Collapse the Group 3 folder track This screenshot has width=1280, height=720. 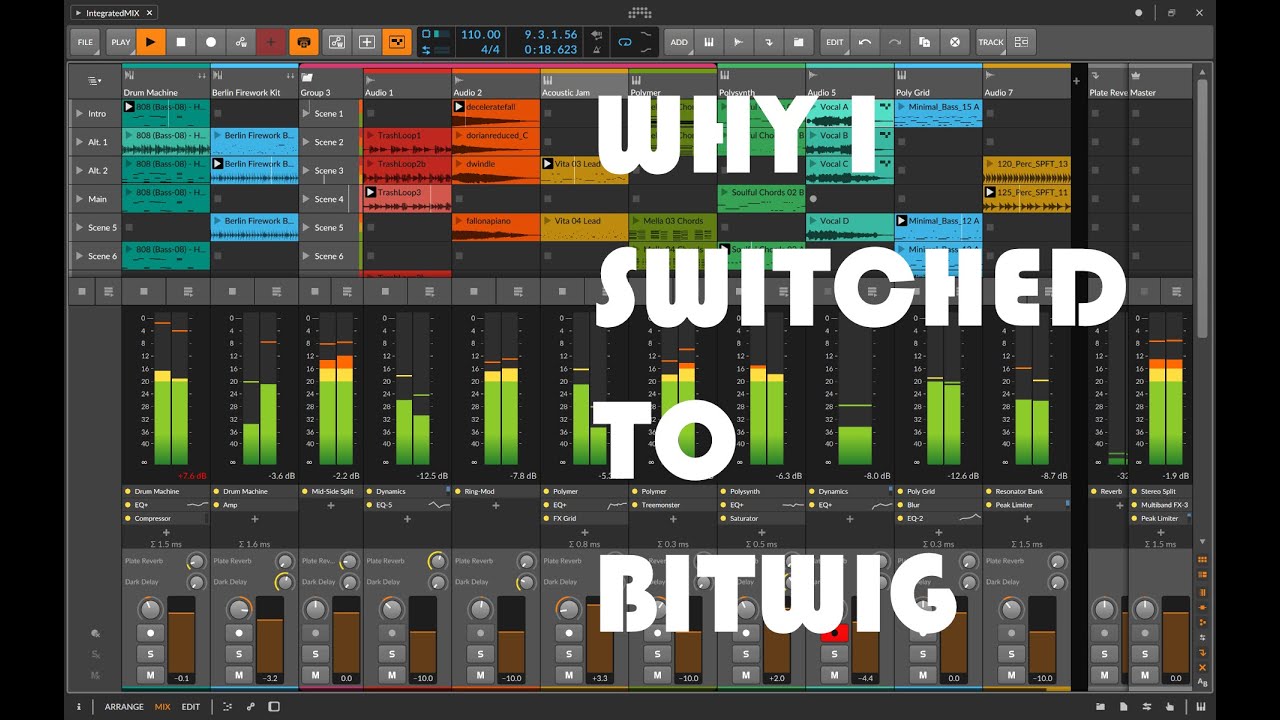307,77
